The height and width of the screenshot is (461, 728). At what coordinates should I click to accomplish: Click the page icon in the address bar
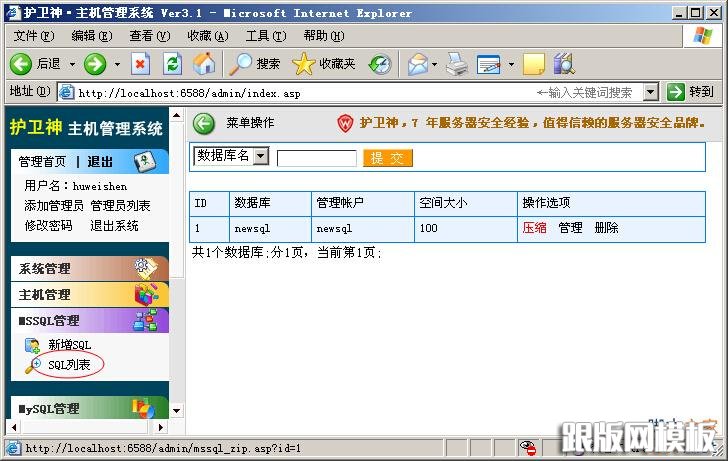coord(67,92)
